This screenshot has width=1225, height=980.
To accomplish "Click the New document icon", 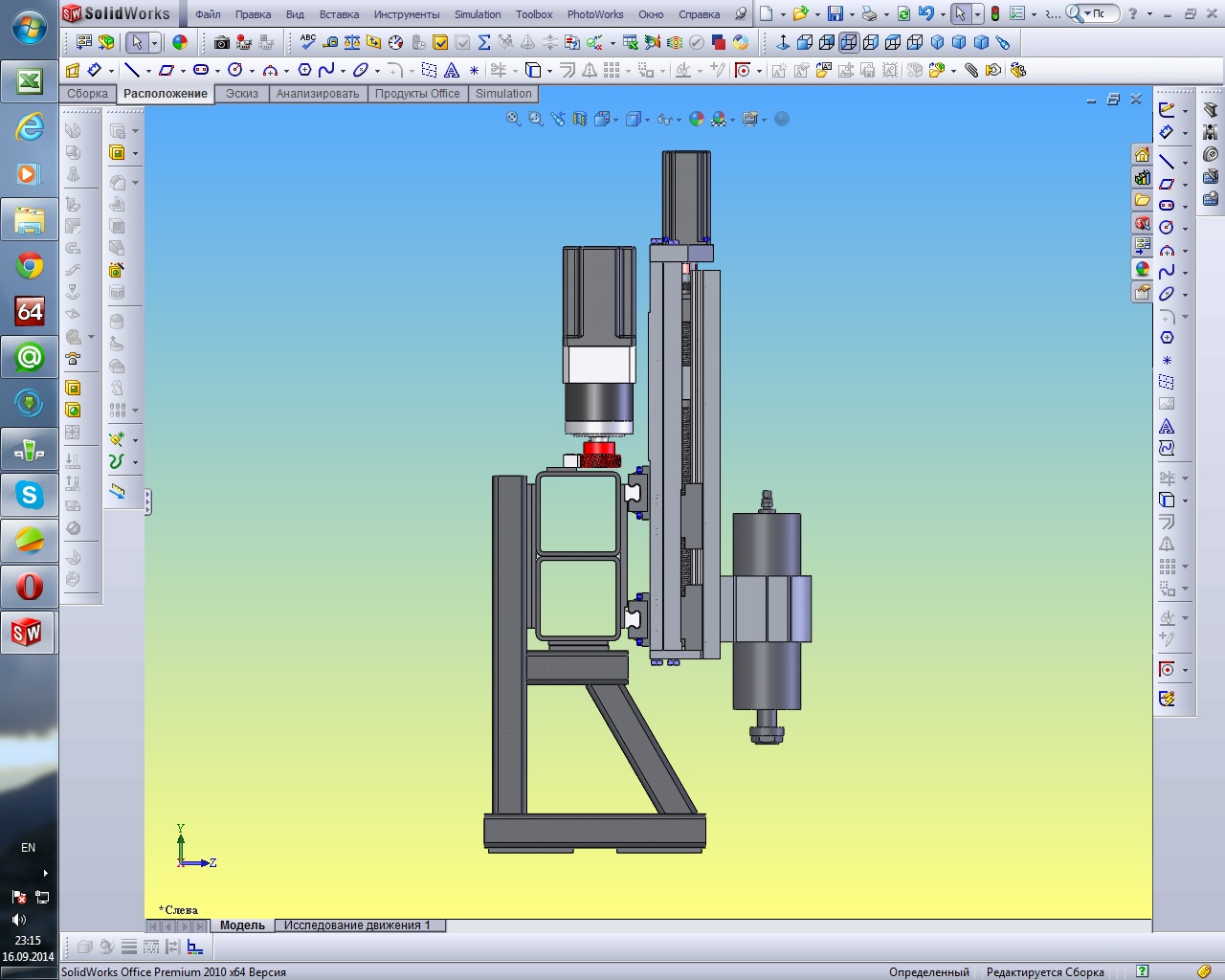I will point(767,13).
